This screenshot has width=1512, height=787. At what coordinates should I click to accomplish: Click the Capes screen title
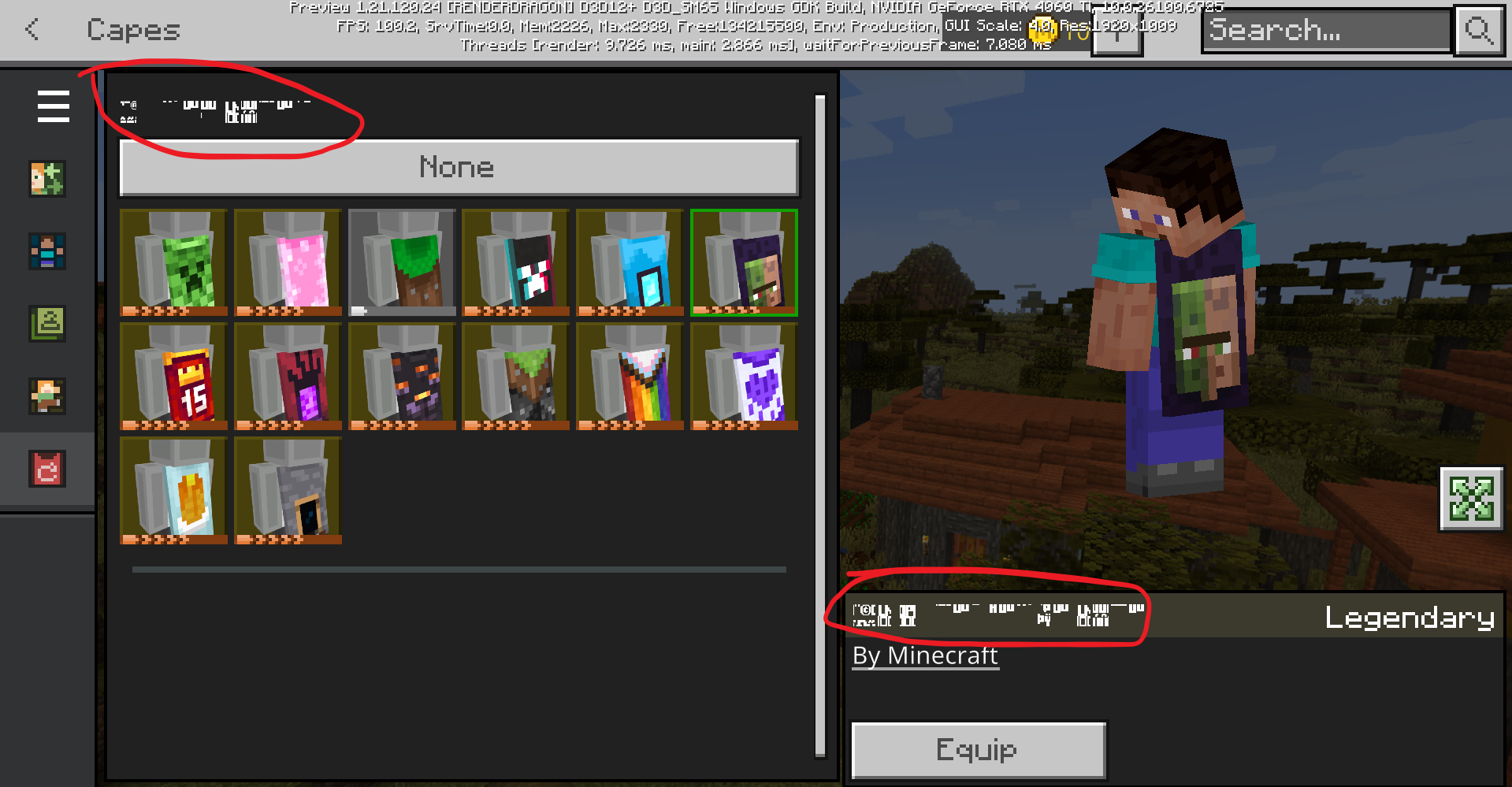pyautogui.click(x=133, y=31)
